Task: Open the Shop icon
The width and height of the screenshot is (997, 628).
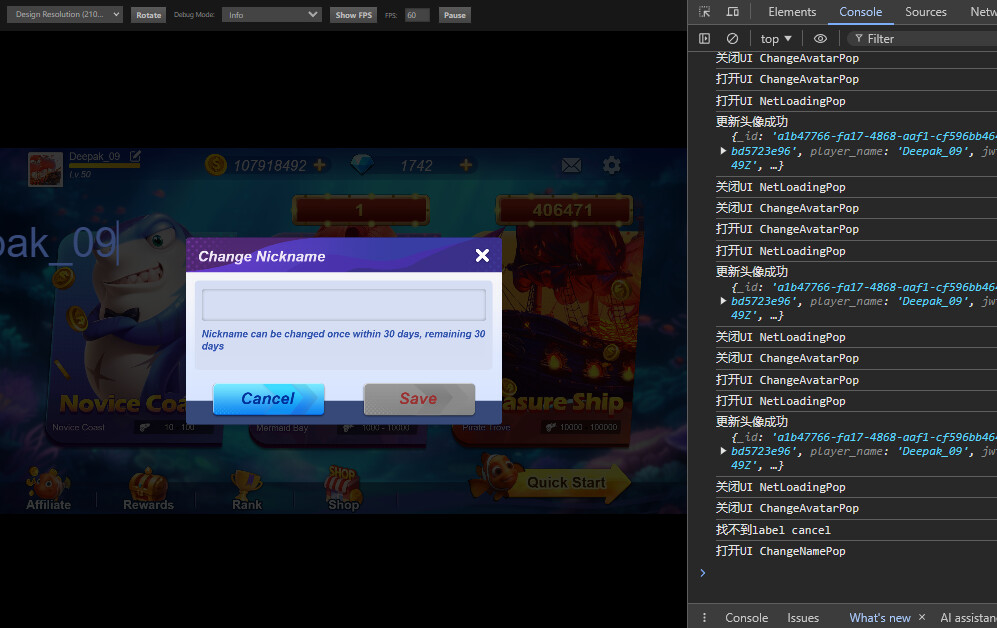Action: (x=343, y=488)
